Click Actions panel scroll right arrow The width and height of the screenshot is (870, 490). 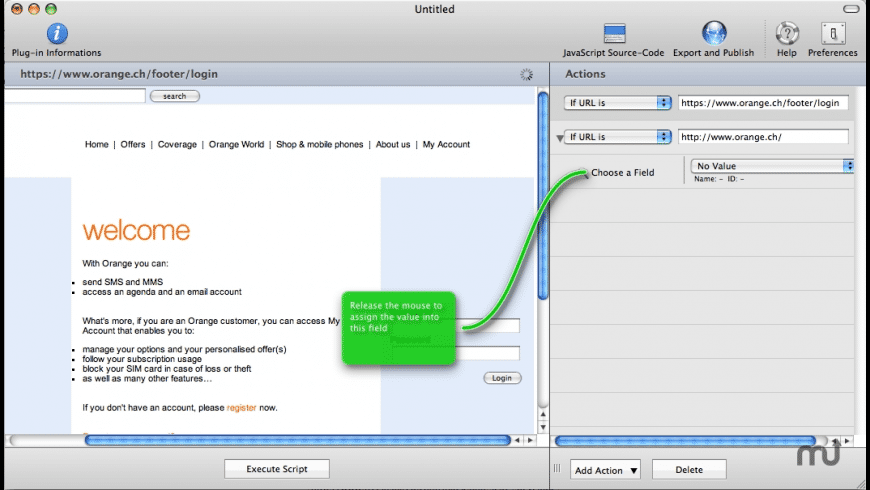tap(847, 441)
